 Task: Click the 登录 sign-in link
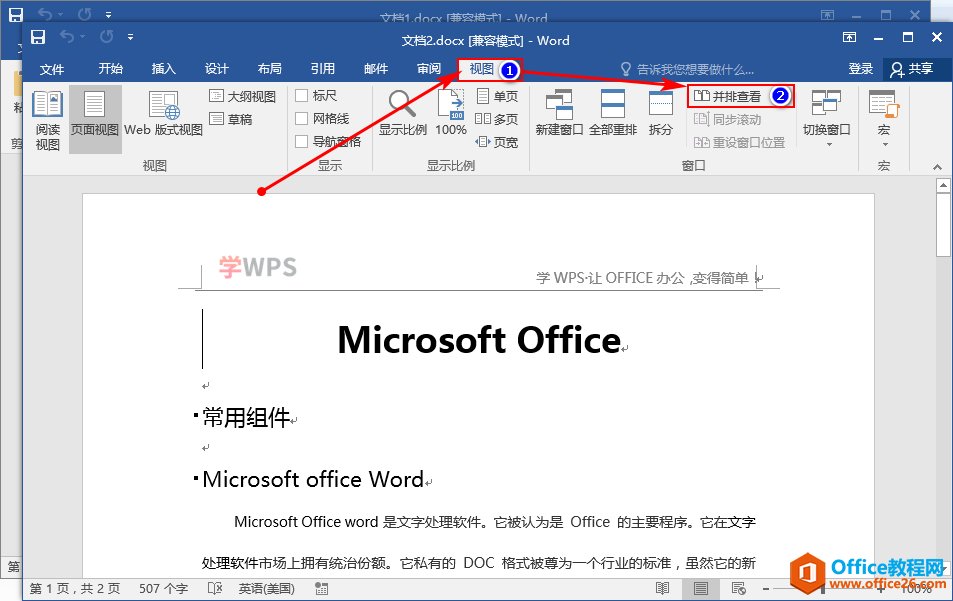(861, 69)
